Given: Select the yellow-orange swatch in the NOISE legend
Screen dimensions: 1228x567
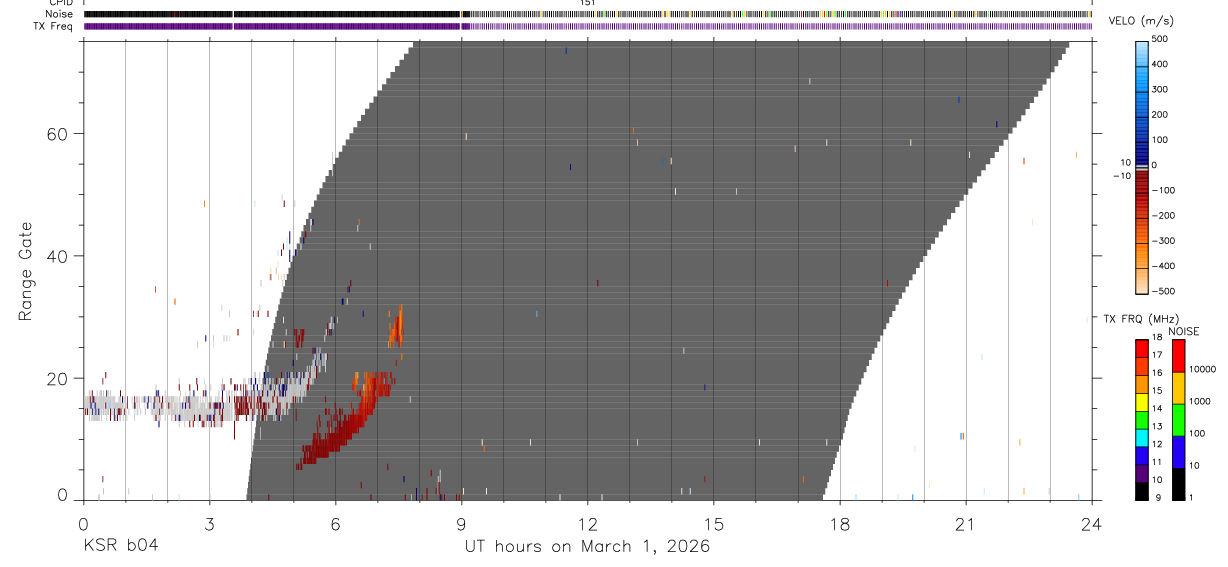Looking at the screenshot, I should (x=1178, y=387).
